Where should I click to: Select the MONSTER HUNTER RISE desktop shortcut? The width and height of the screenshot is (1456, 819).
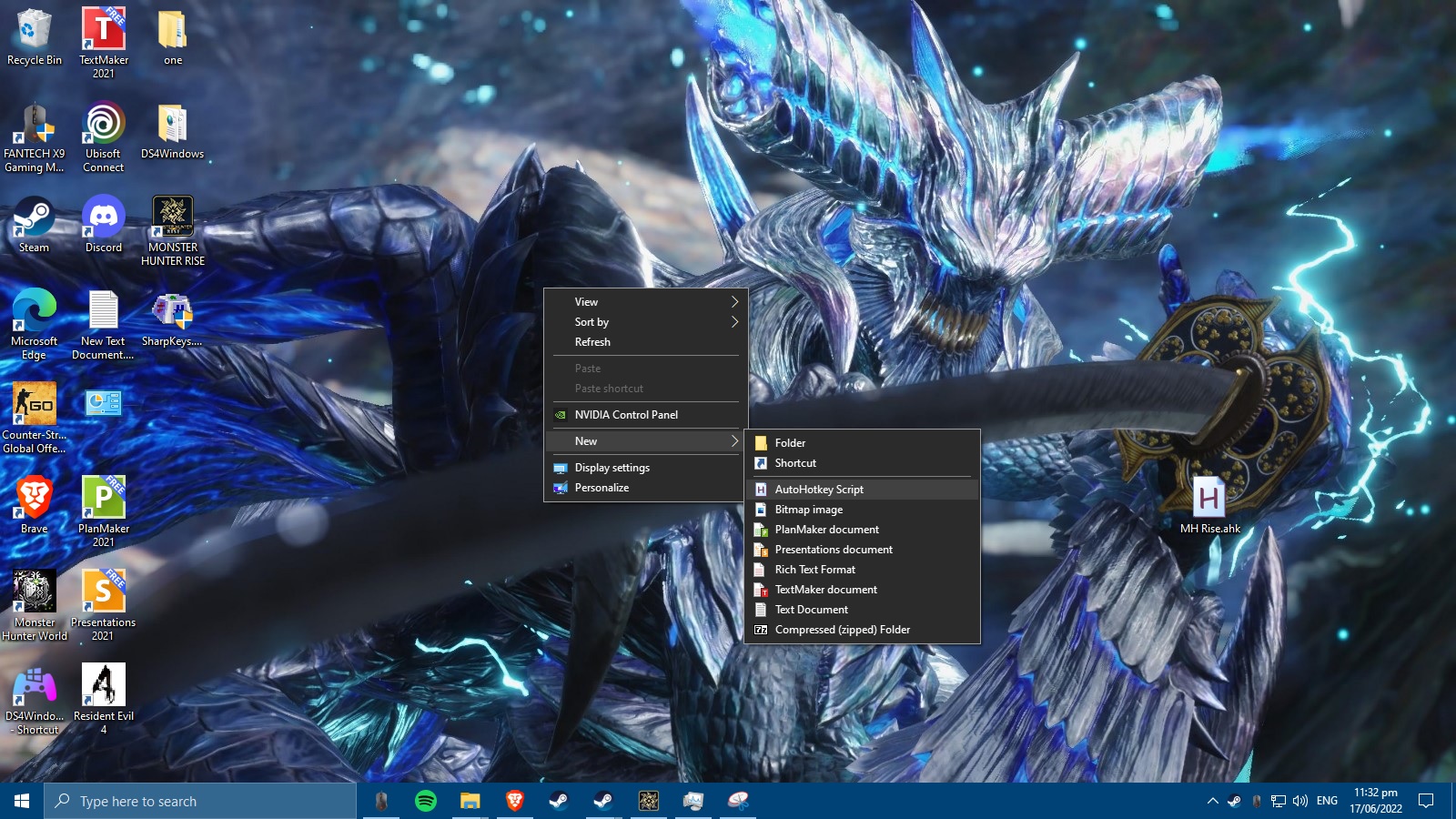pyautogui.click(x=173, y=231)
